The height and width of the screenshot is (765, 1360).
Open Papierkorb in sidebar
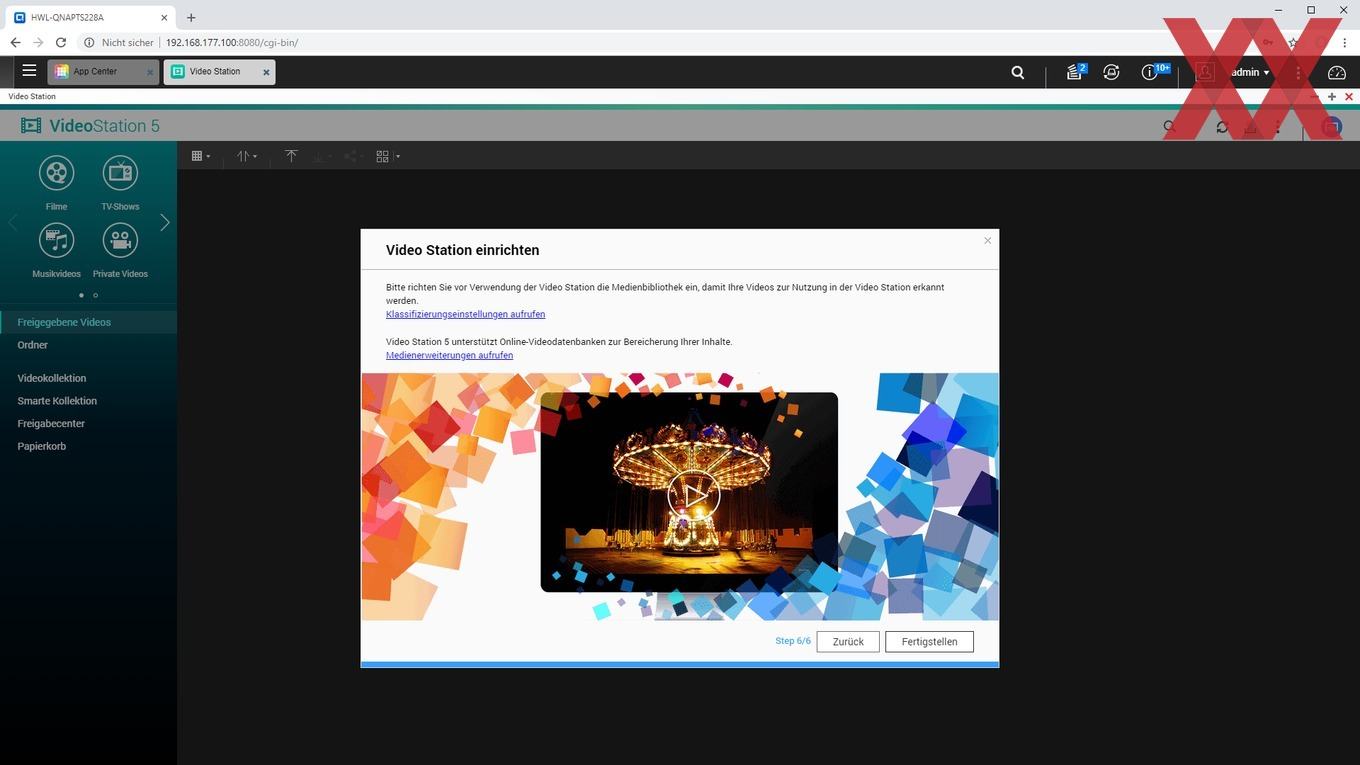88,446
